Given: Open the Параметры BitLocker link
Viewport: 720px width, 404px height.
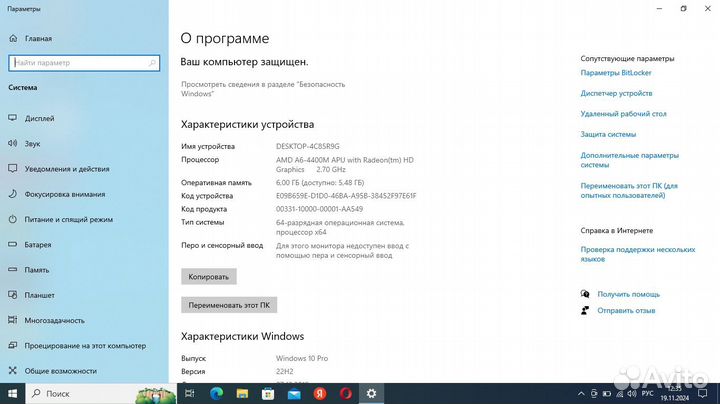Looking at the screenshot, I should tap(616, 73).
